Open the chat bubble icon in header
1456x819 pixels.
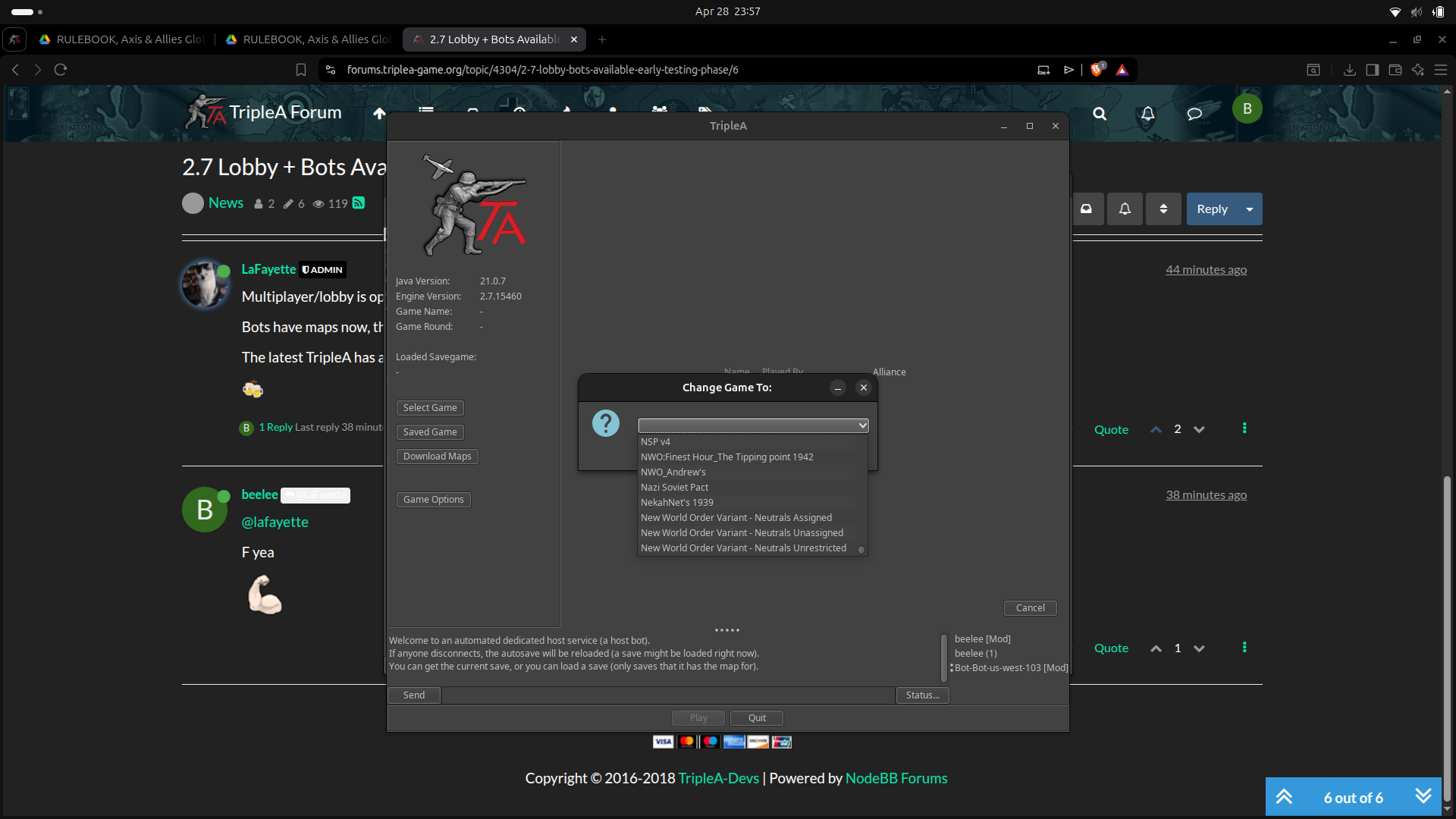pos(1194,114)
